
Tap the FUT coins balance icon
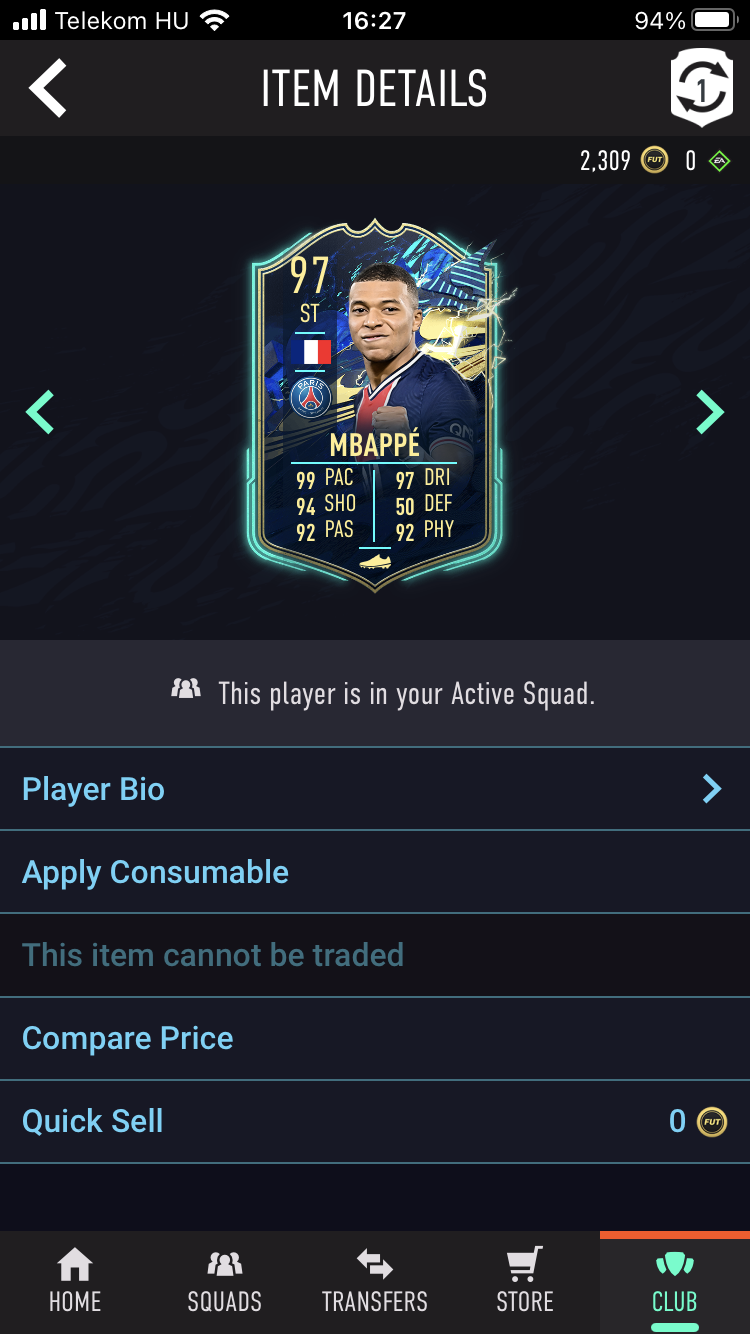tap(655, 160)
